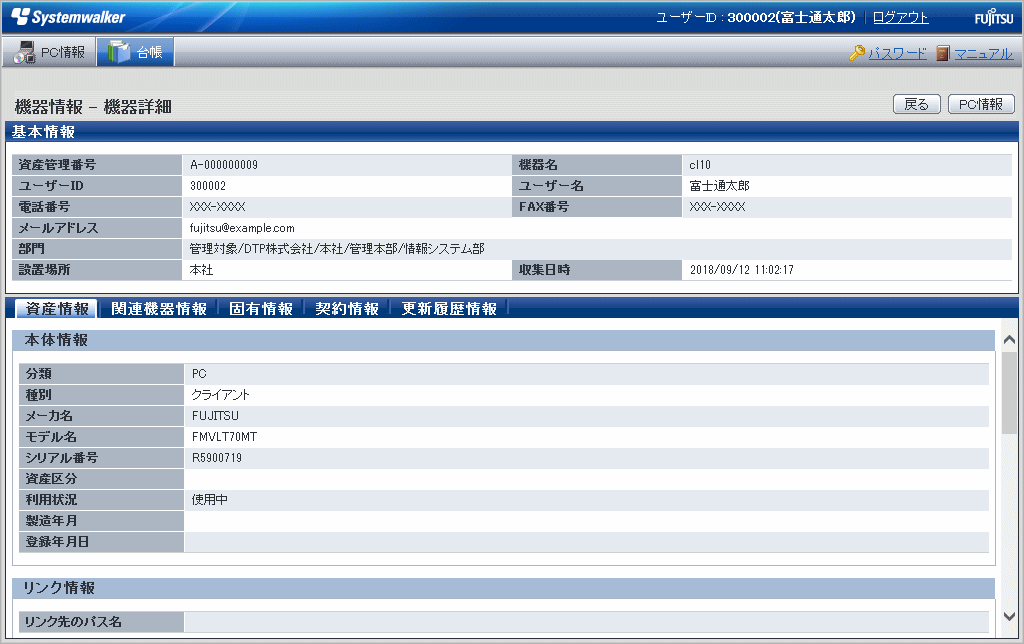
Task: Click the Systemwalker logo
Action: point(68,17)
